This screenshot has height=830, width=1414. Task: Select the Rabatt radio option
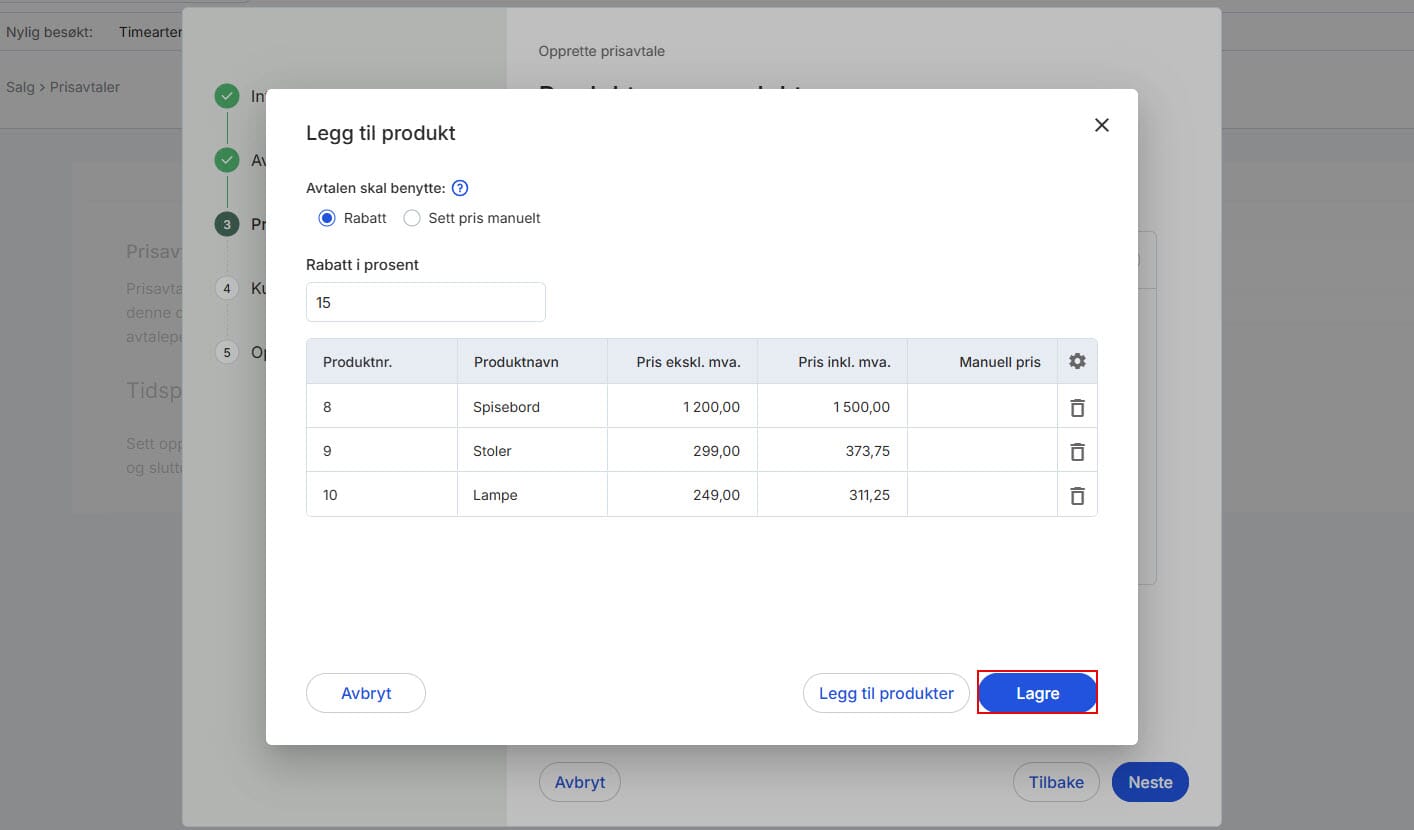click(x=326, y=218)
